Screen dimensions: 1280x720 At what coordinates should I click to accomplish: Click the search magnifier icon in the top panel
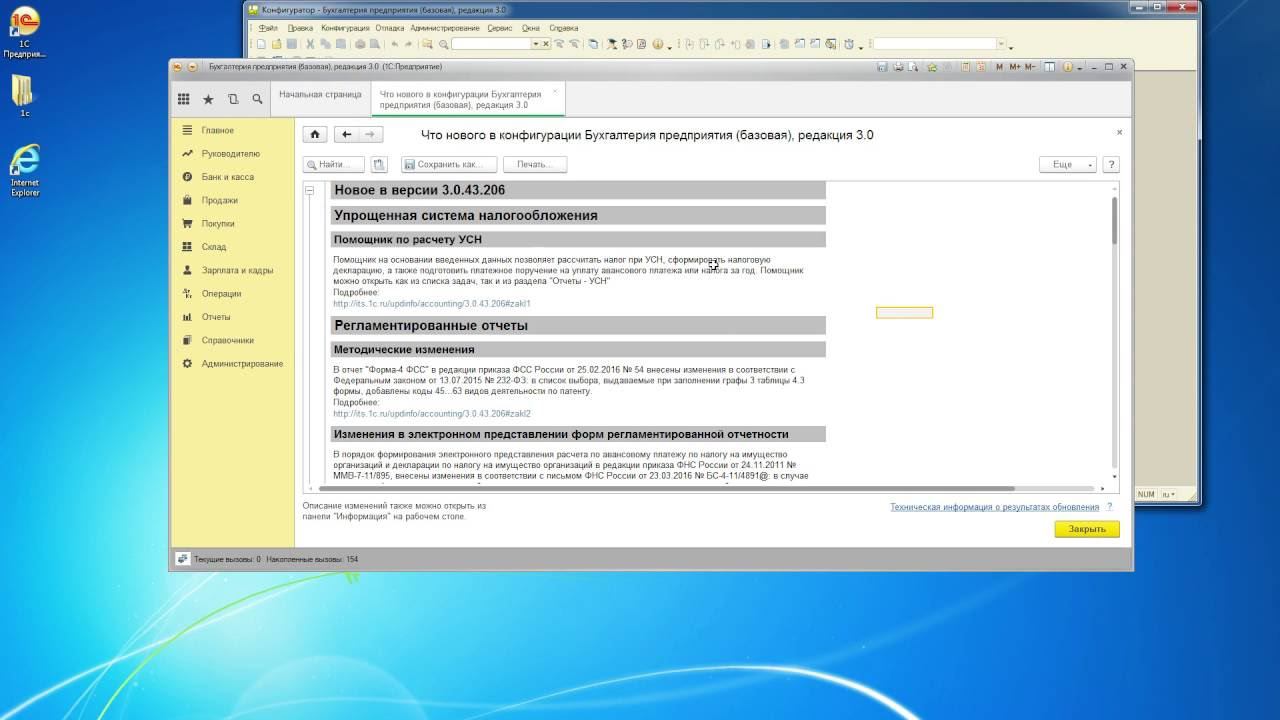point(257,99)
